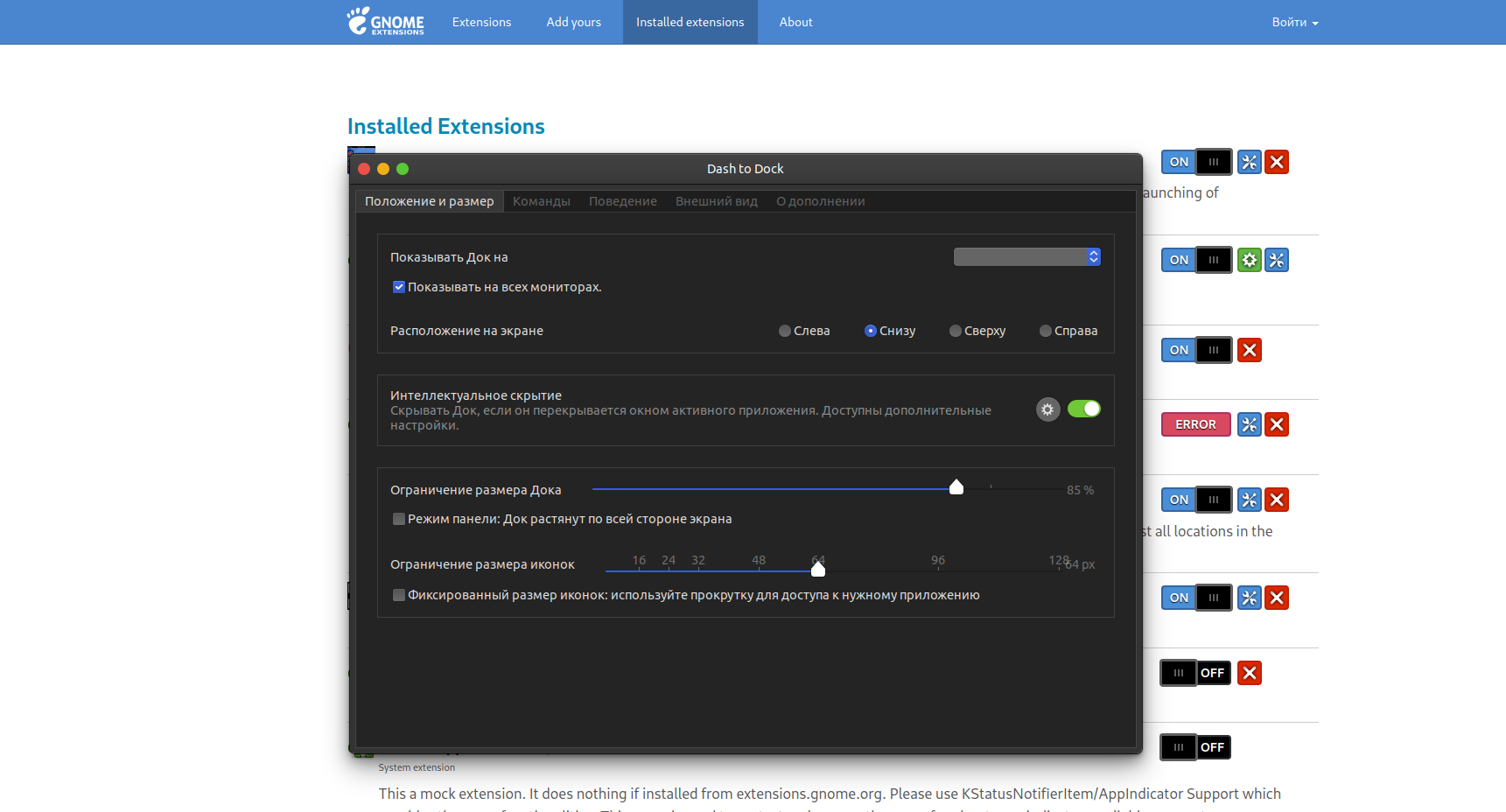
Task: Click the '85 %' dock size value
Action: (x=1080, y=490)
